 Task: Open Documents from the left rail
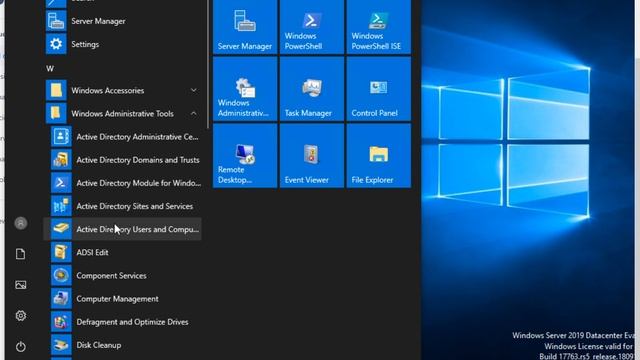20,254
